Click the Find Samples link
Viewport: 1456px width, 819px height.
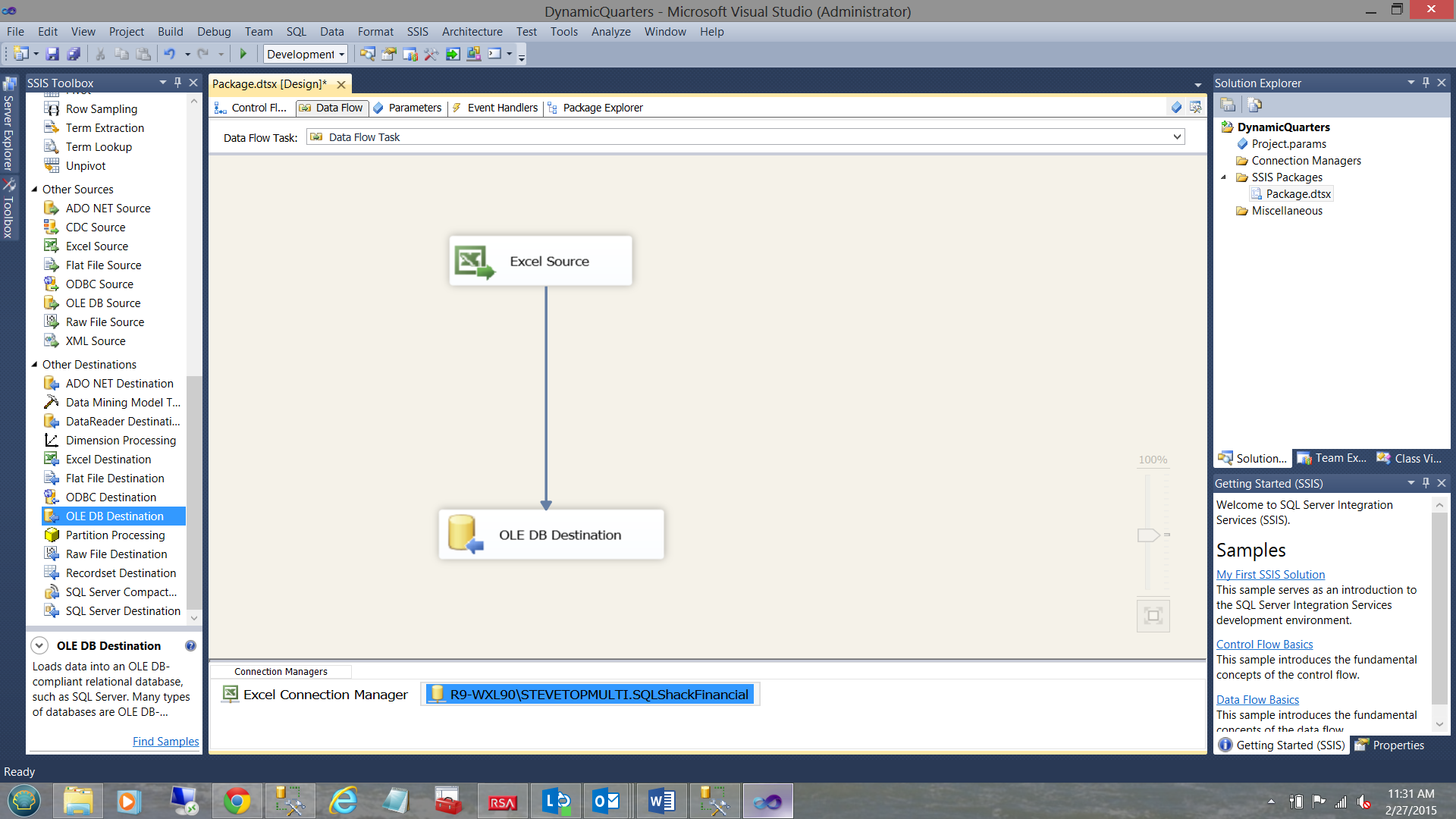(165, 742)
